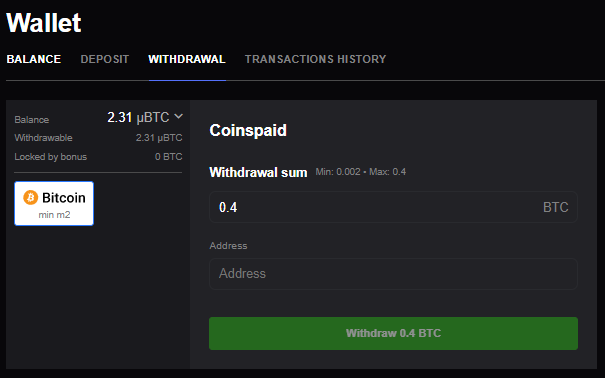Select the WITHDRAWAL tab
The image size is (605, 378).
(187, 59)
